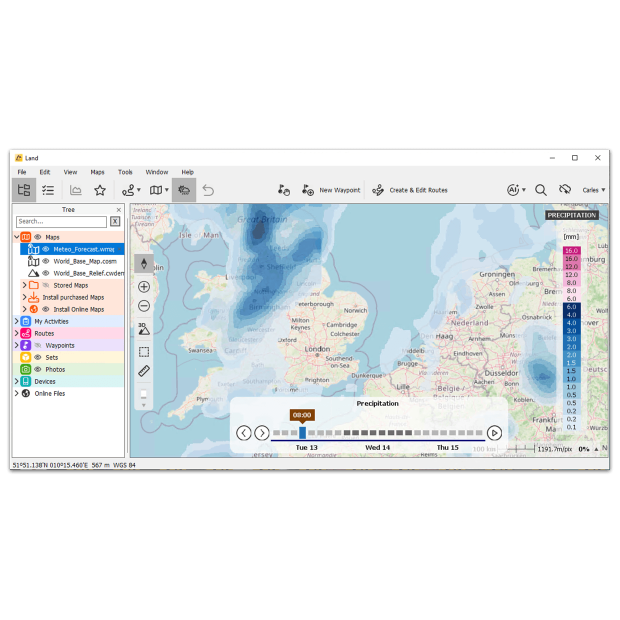Image resolution: width=620 pixels, height=620 pixels.
Task: Toggle hidden eye of Stored Maps
Action: pos(46,285)
